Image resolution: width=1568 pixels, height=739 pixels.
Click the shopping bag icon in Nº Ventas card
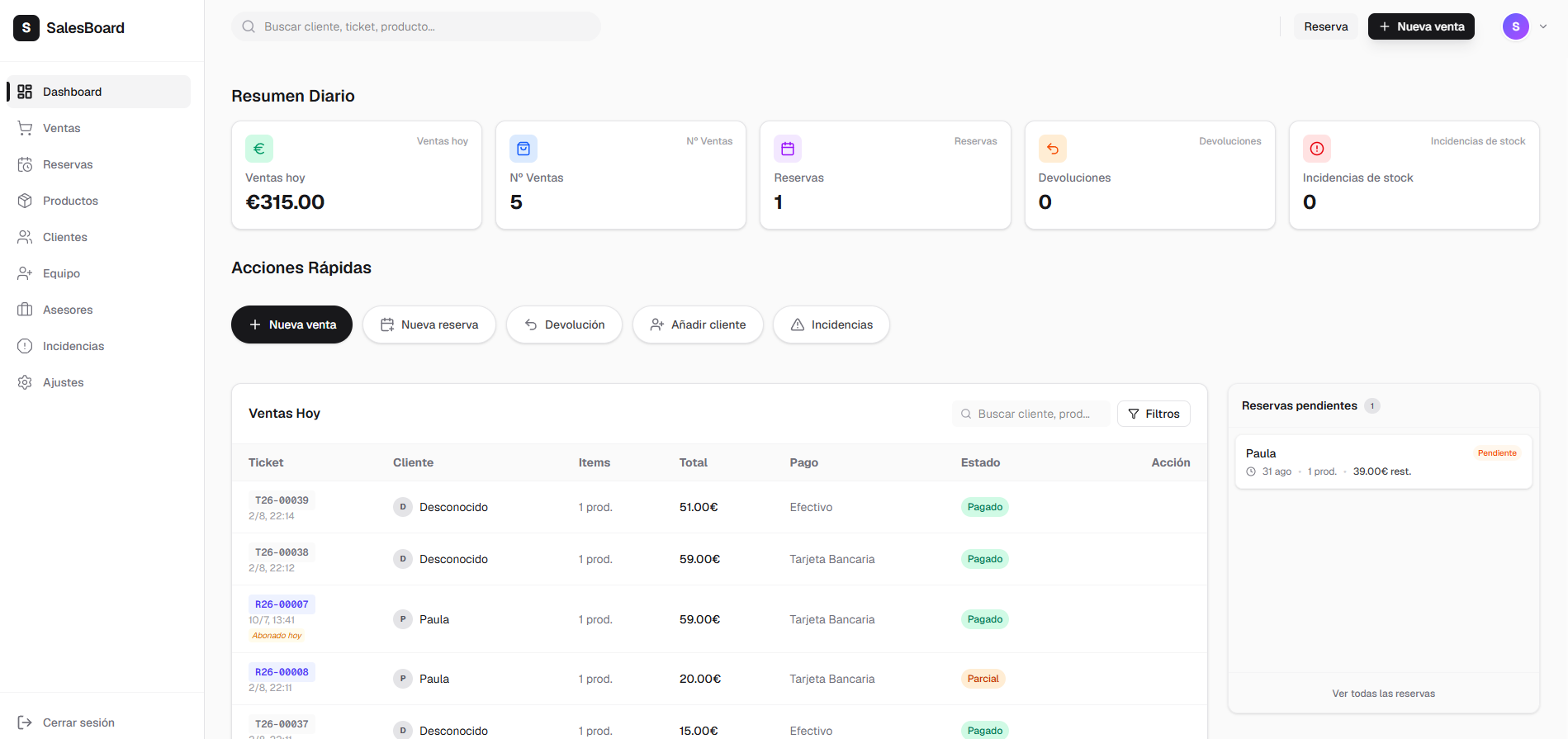523,149
